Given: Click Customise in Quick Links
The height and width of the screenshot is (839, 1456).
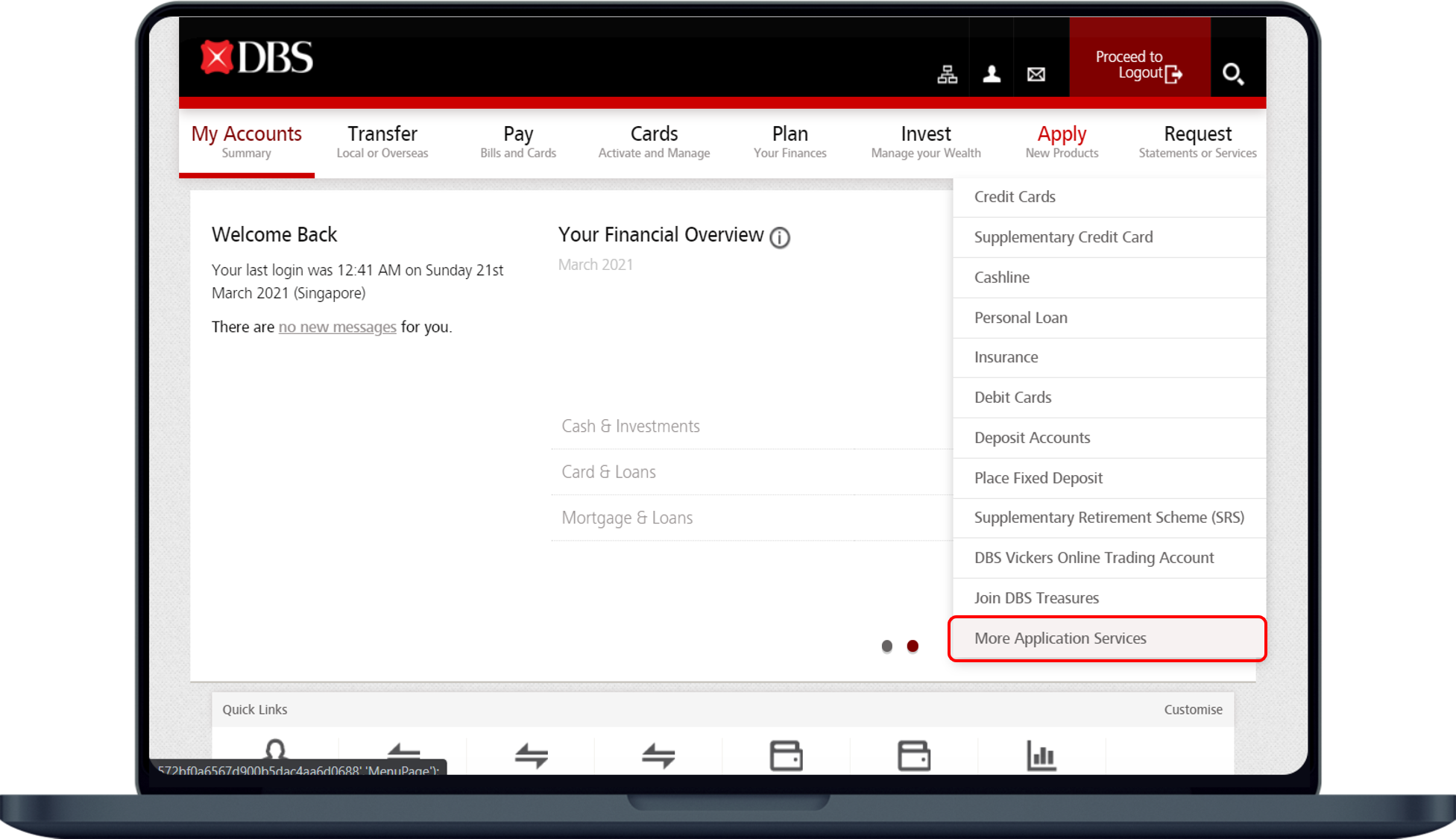Looking at the screenshot, I should coord(1193,709).
